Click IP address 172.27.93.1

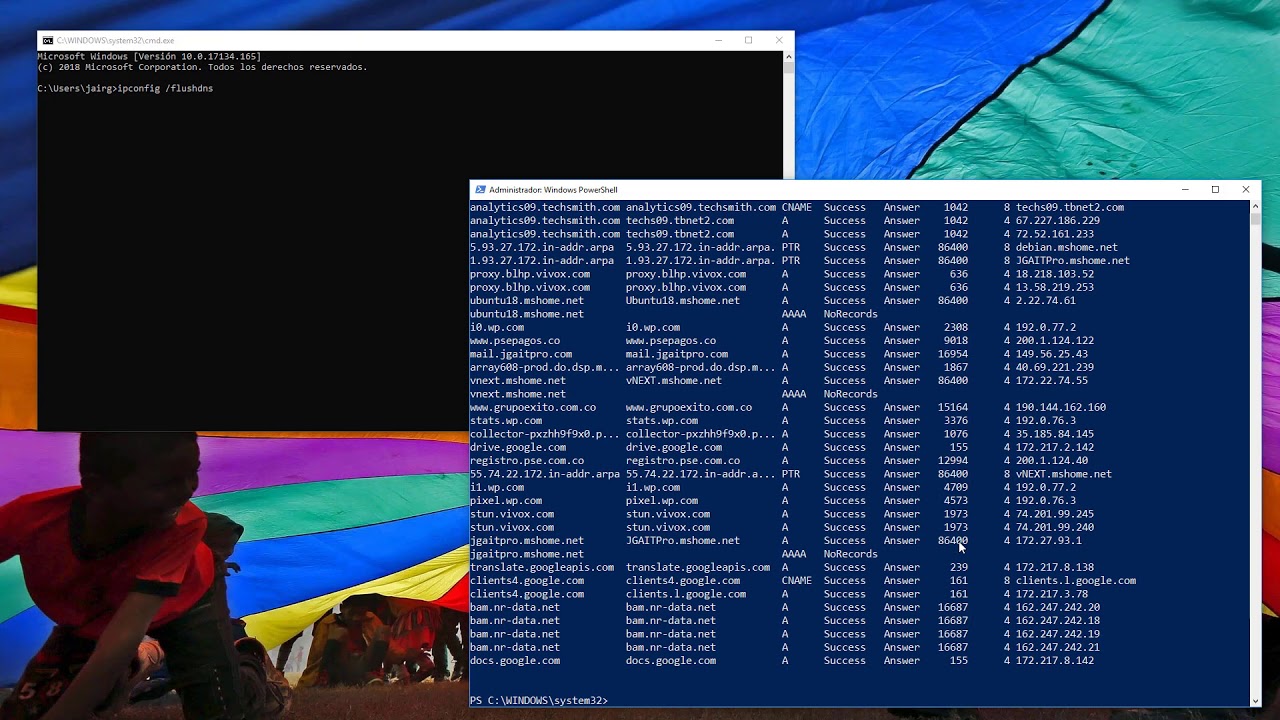pyautogui.click(x=1049, y=541)
